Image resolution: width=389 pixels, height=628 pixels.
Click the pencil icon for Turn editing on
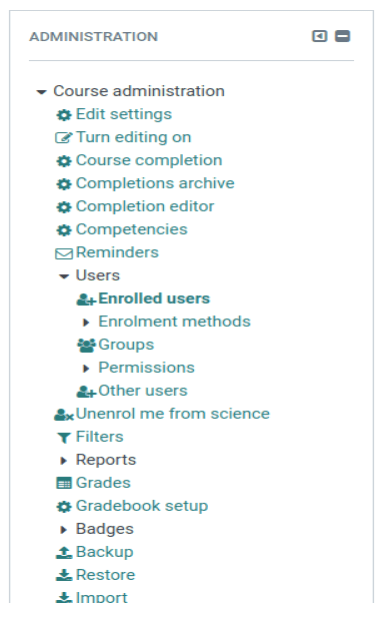coord(64,138)
